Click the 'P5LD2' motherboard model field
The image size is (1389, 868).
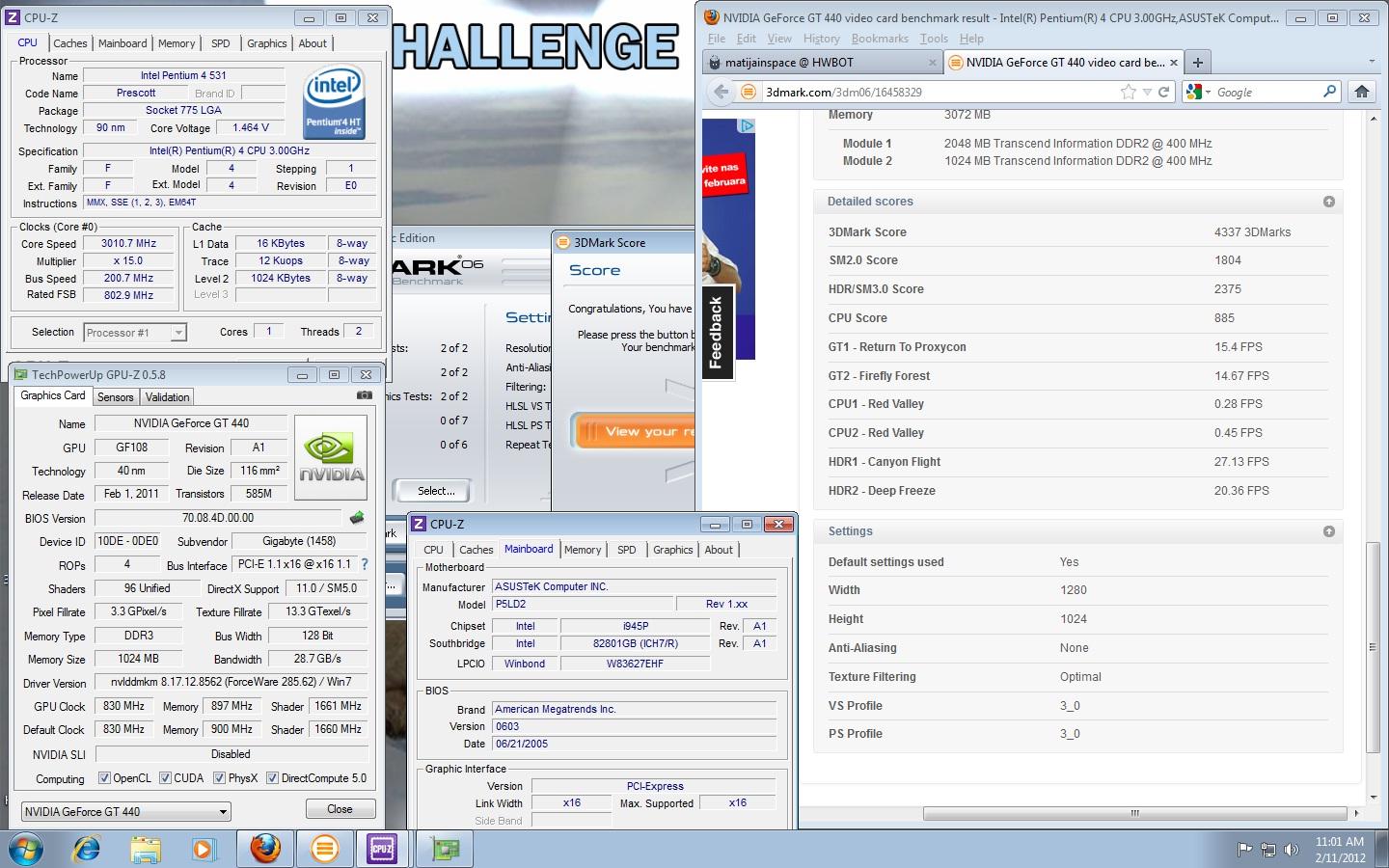[581, 605]
